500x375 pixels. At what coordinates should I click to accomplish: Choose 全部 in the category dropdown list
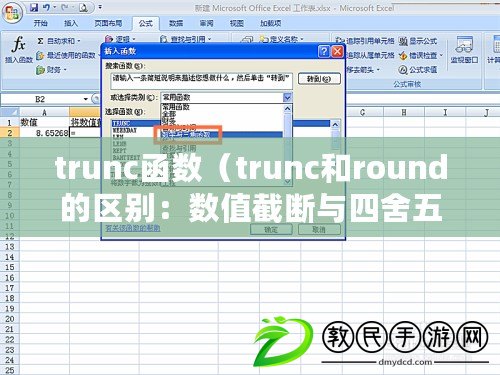point(169,114)
